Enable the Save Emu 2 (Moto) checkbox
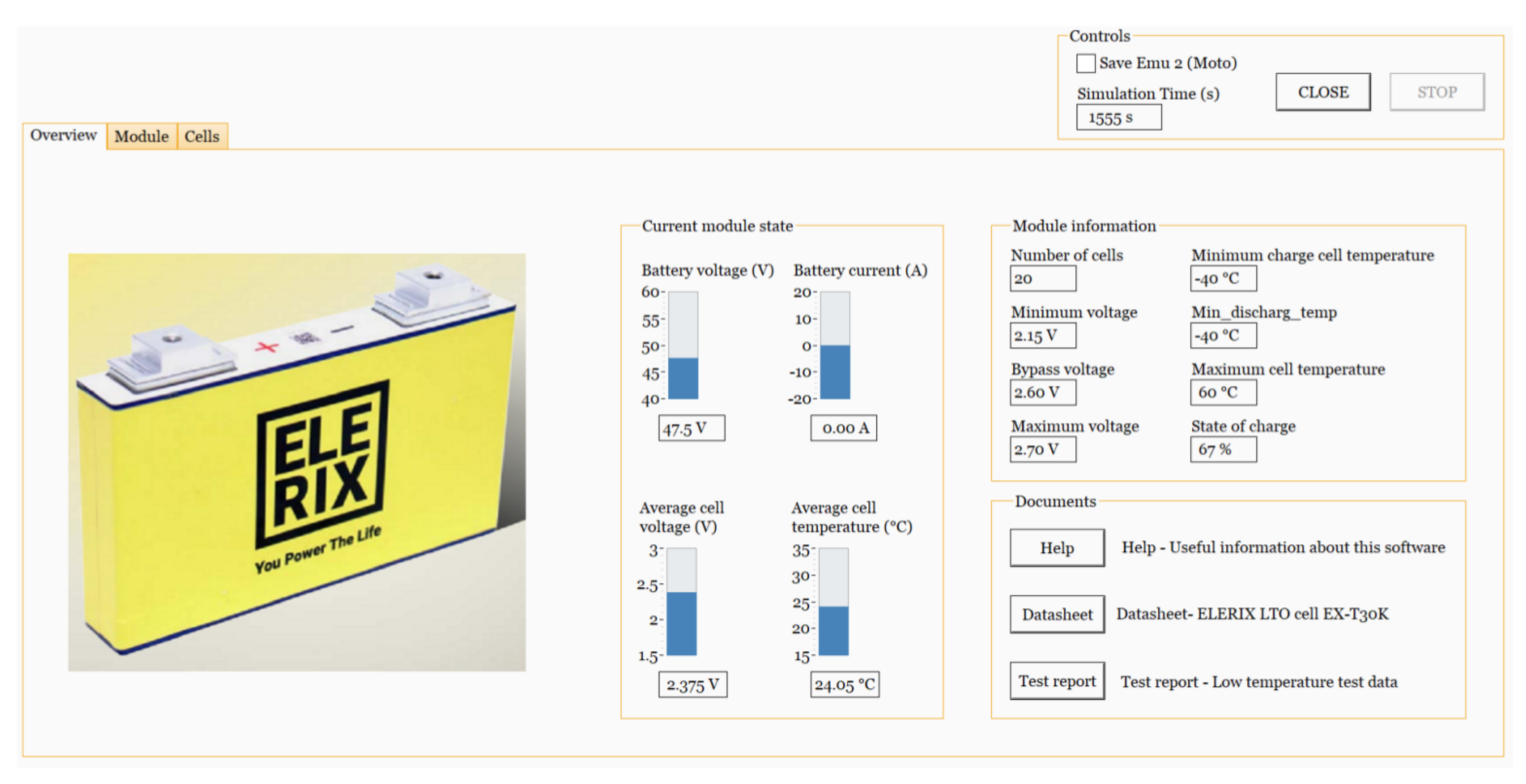Viewport: 1526px width, 784px height. [x=1085, y=63]
